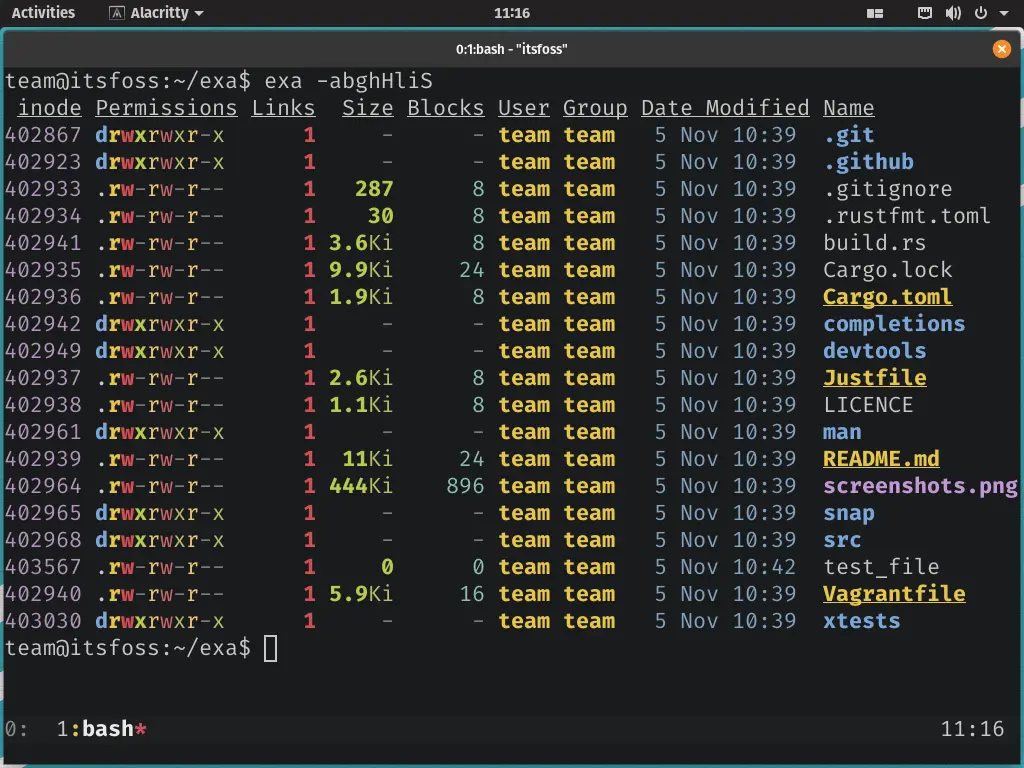Click the wired network icon

click(926, 13)
